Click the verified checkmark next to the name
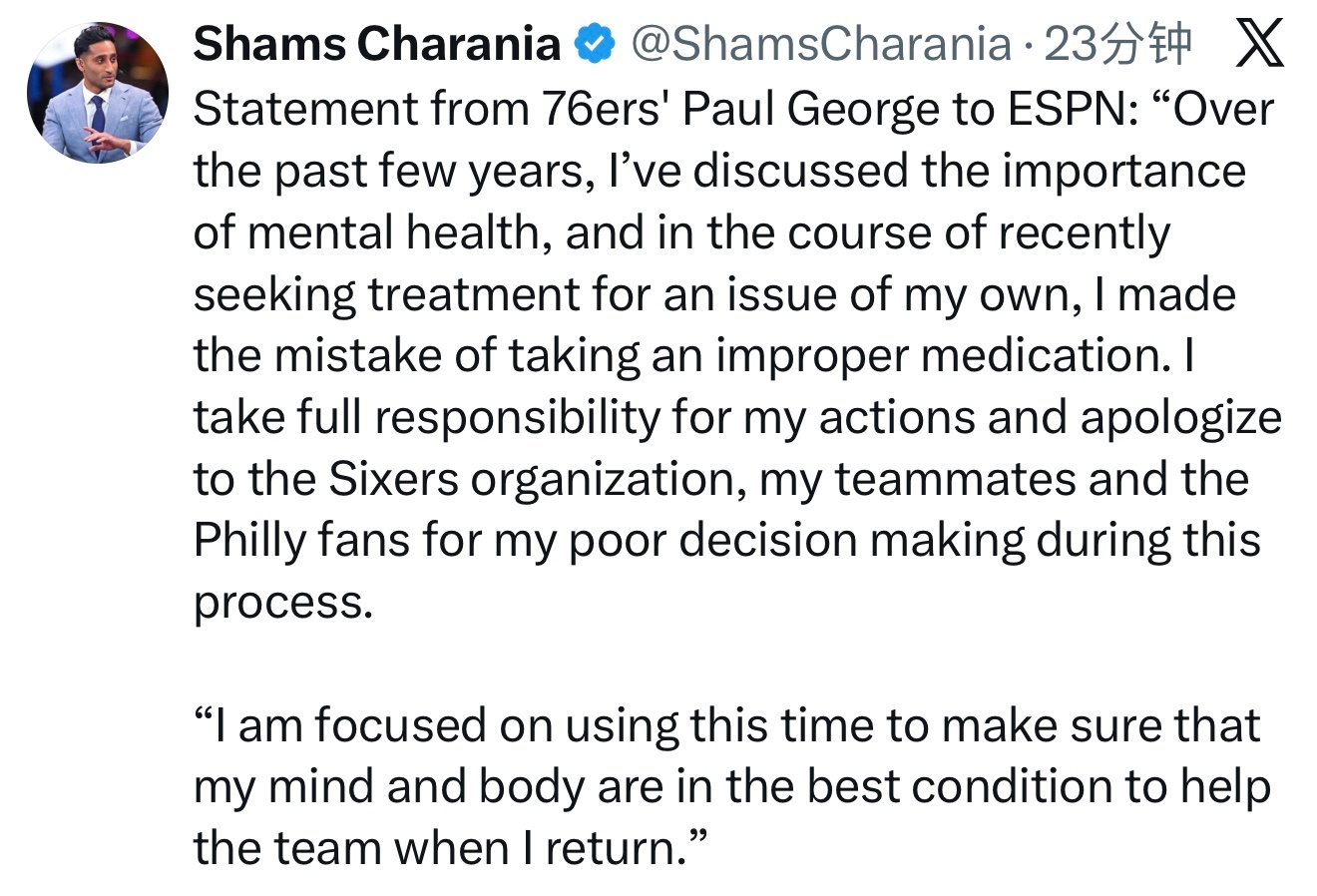Viewport: 1317px width, 896px height. coord(593,44)
